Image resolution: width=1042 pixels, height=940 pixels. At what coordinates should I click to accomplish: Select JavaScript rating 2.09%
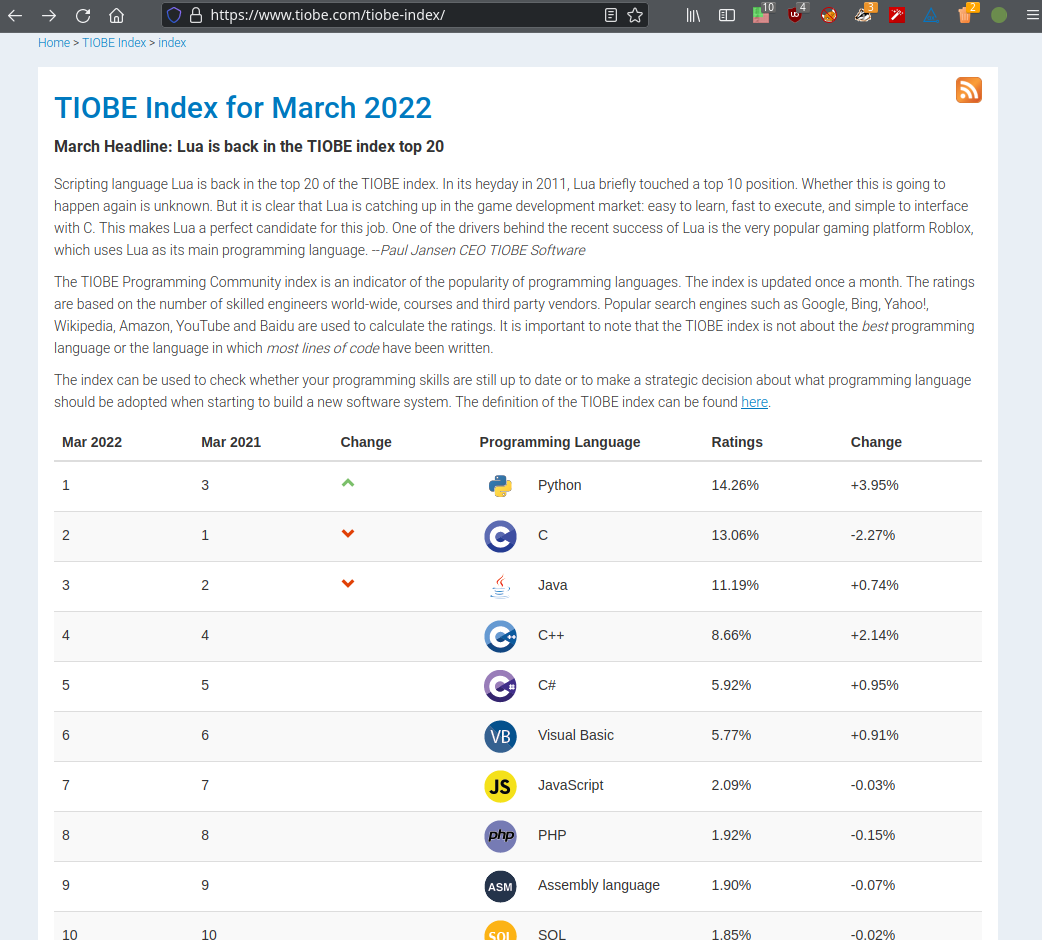731,785
